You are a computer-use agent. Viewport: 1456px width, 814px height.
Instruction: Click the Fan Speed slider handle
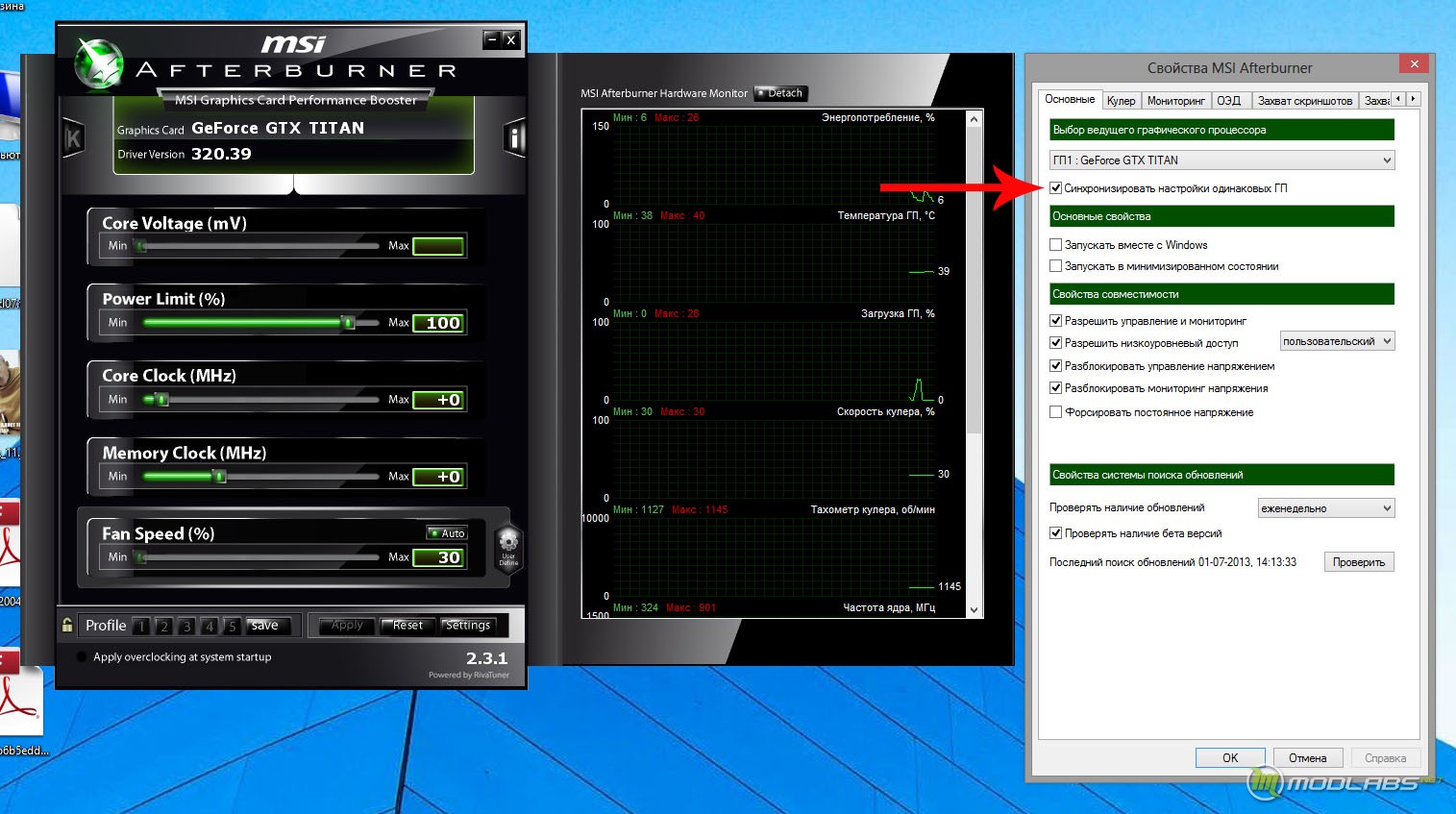coord(141,557)
